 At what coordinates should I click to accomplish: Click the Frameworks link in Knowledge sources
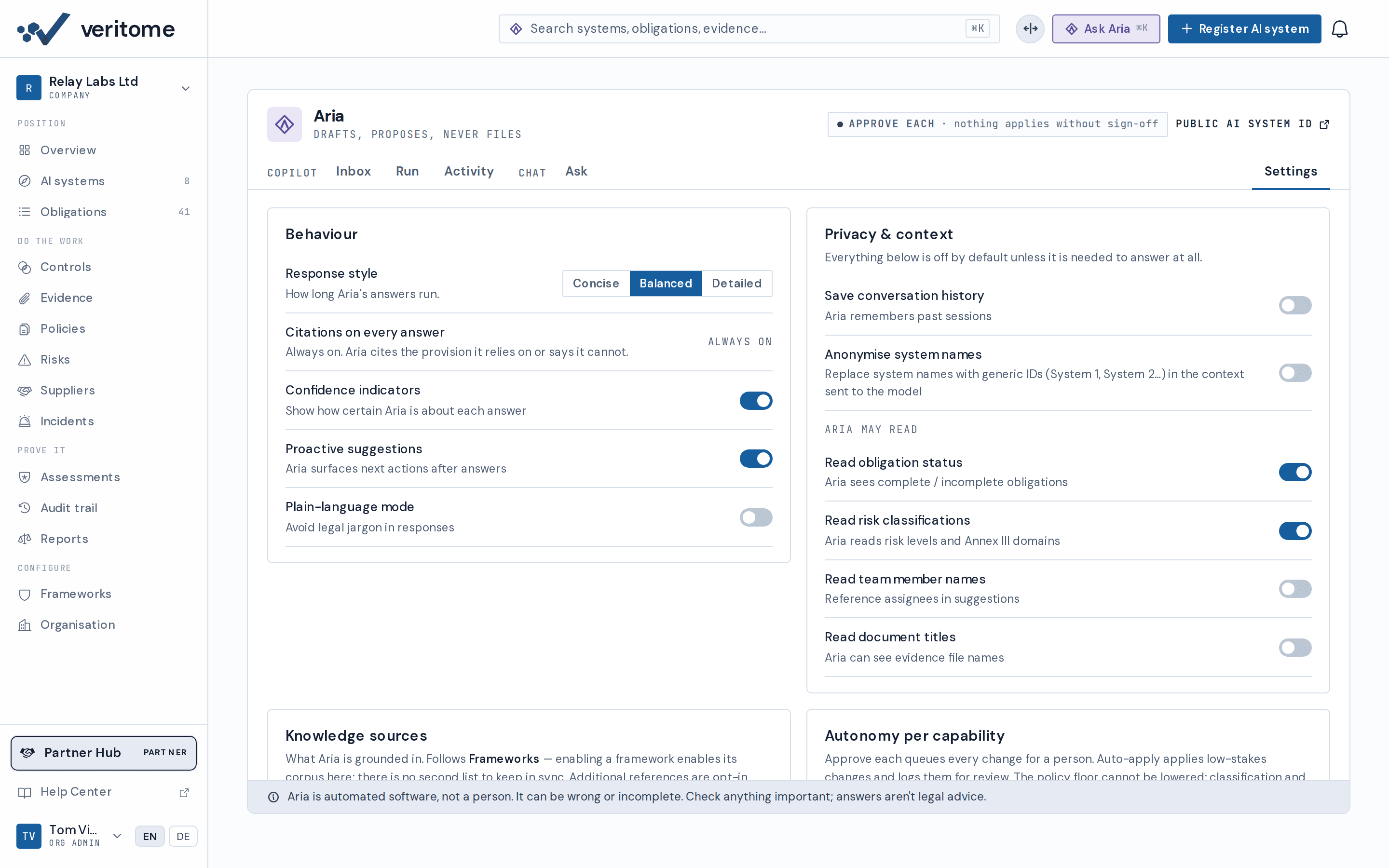[x=504, y=759]
